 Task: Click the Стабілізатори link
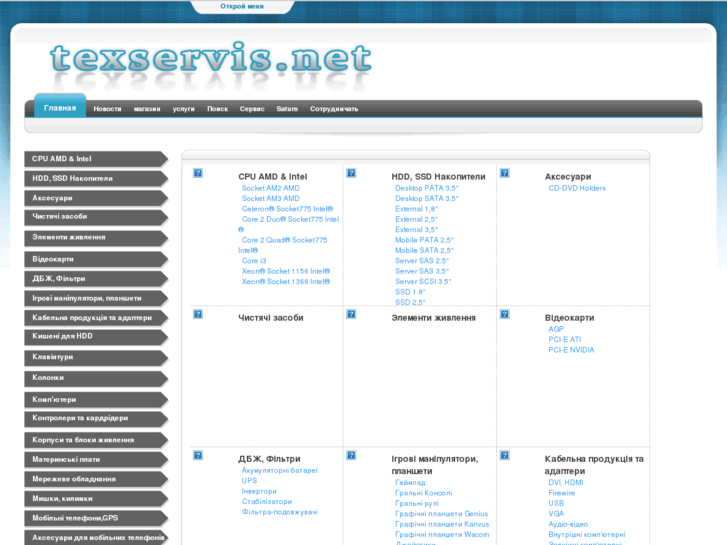point(267,501)
